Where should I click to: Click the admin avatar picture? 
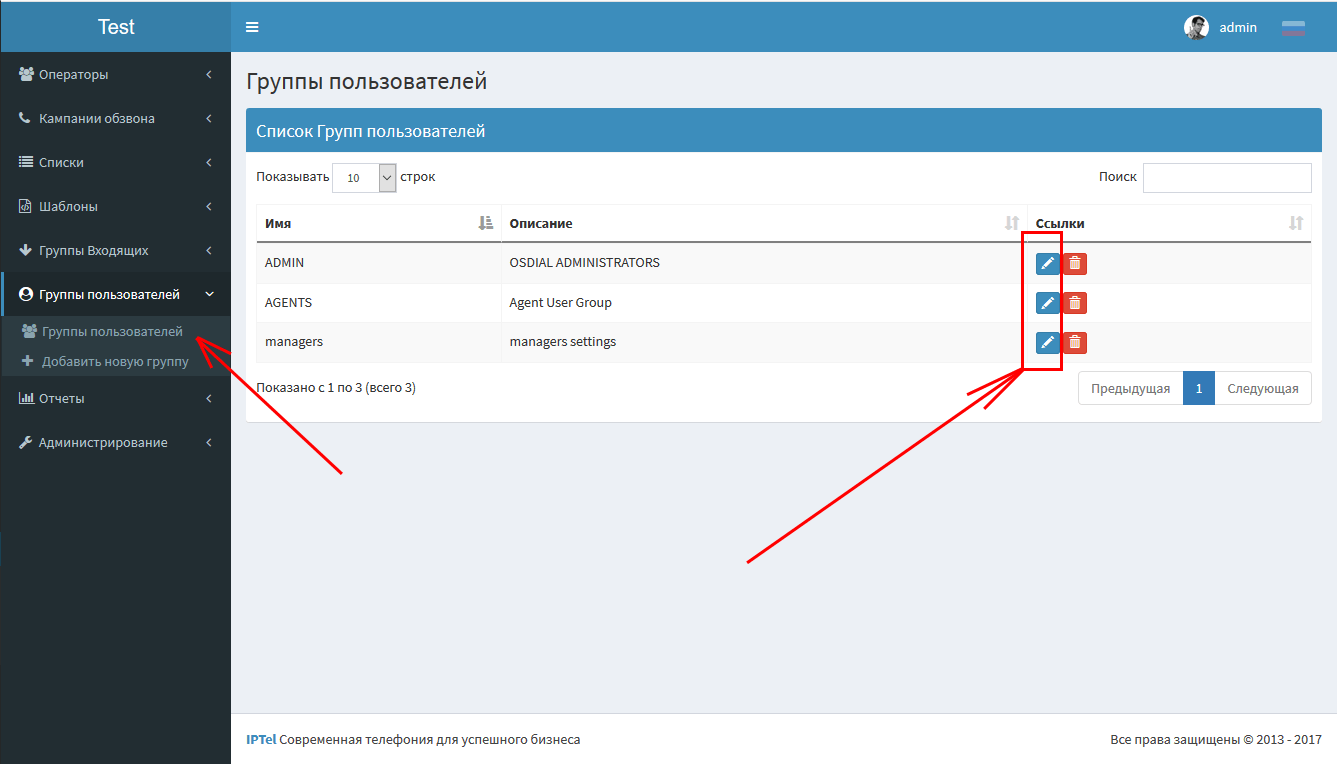(1196, 27)
